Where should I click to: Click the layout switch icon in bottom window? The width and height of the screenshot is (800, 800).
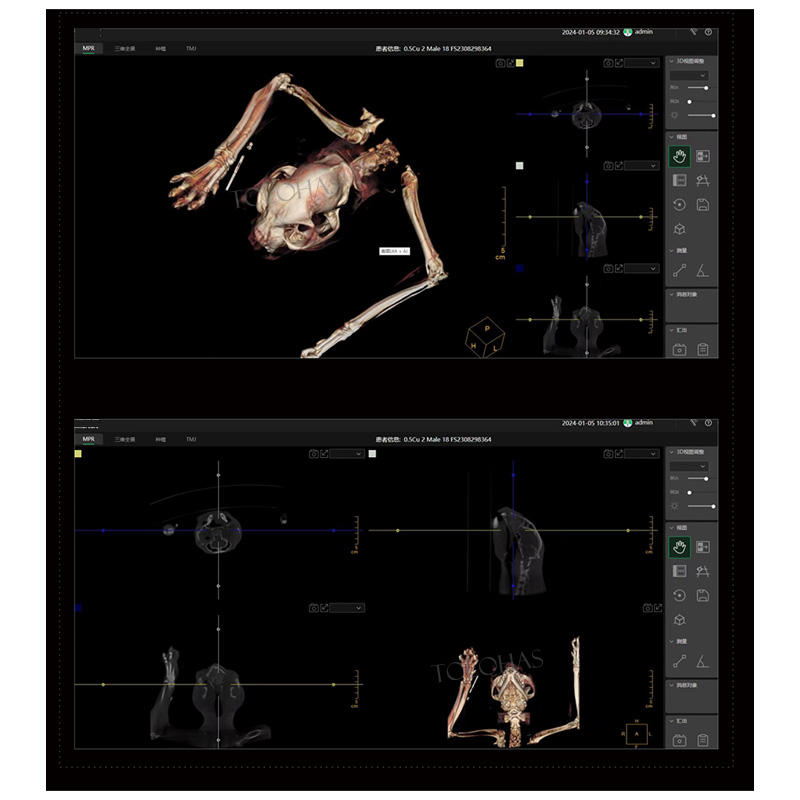[x=703, y=547]
